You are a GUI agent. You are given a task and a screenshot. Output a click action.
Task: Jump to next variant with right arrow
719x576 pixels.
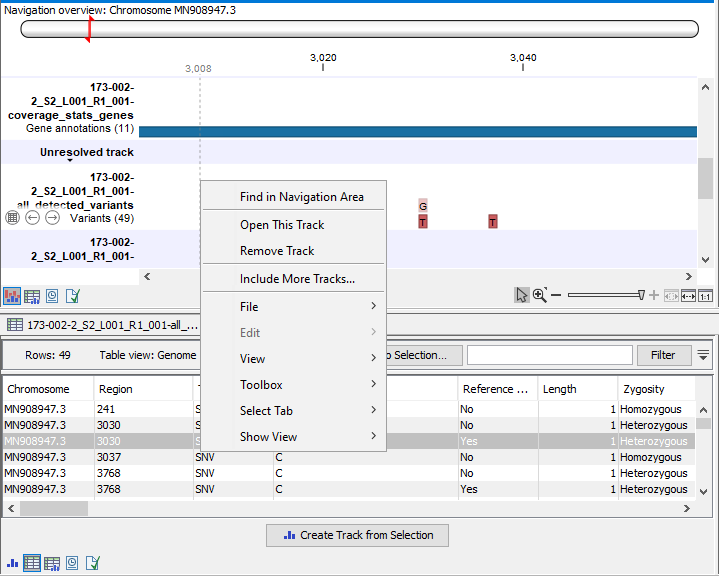click(52, 218)
